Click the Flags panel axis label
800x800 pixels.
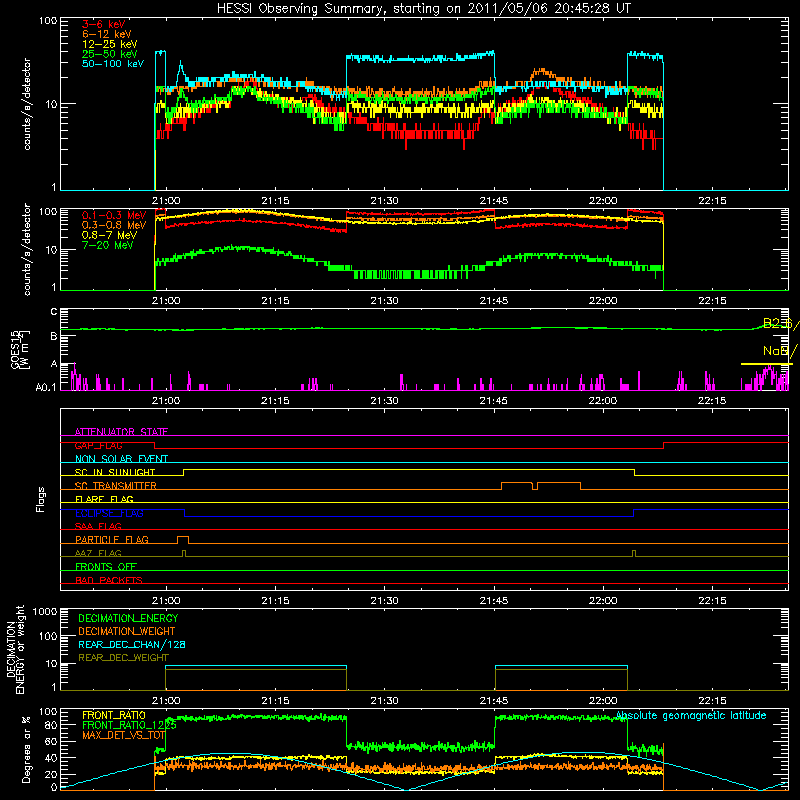41,499
